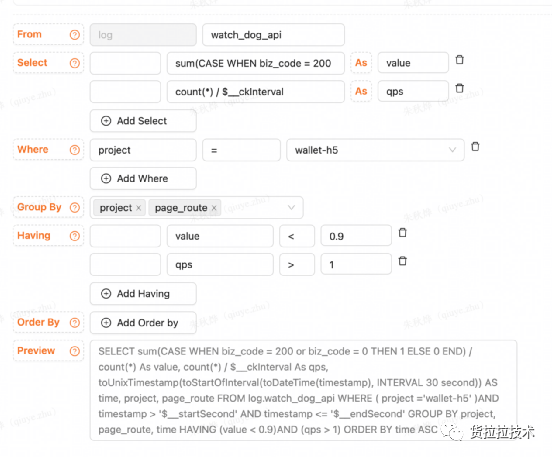Open help icon next to From
This screenshot has width=552, height=457.
click(75, 35)
